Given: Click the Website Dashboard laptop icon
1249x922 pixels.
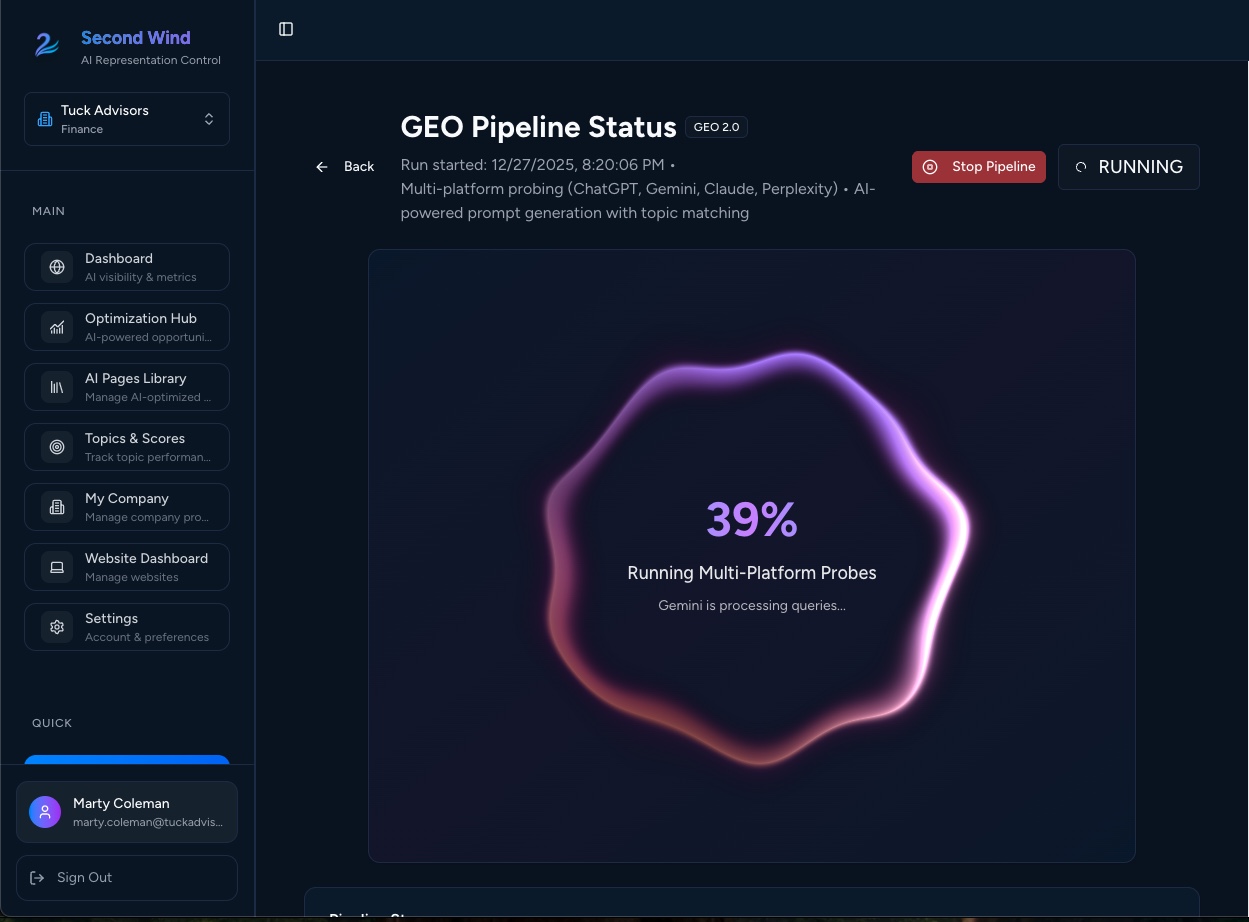Looking at the screenshot, I should coord(57,567).
